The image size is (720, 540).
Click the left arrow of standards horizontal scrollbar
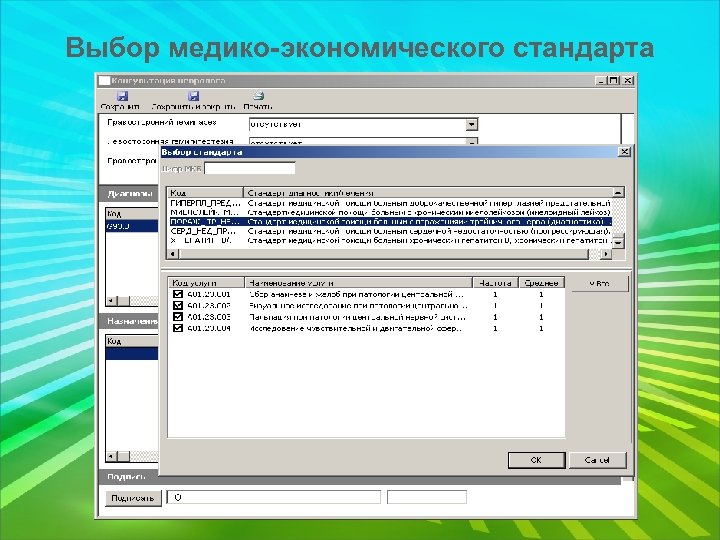tap(173, 253)
